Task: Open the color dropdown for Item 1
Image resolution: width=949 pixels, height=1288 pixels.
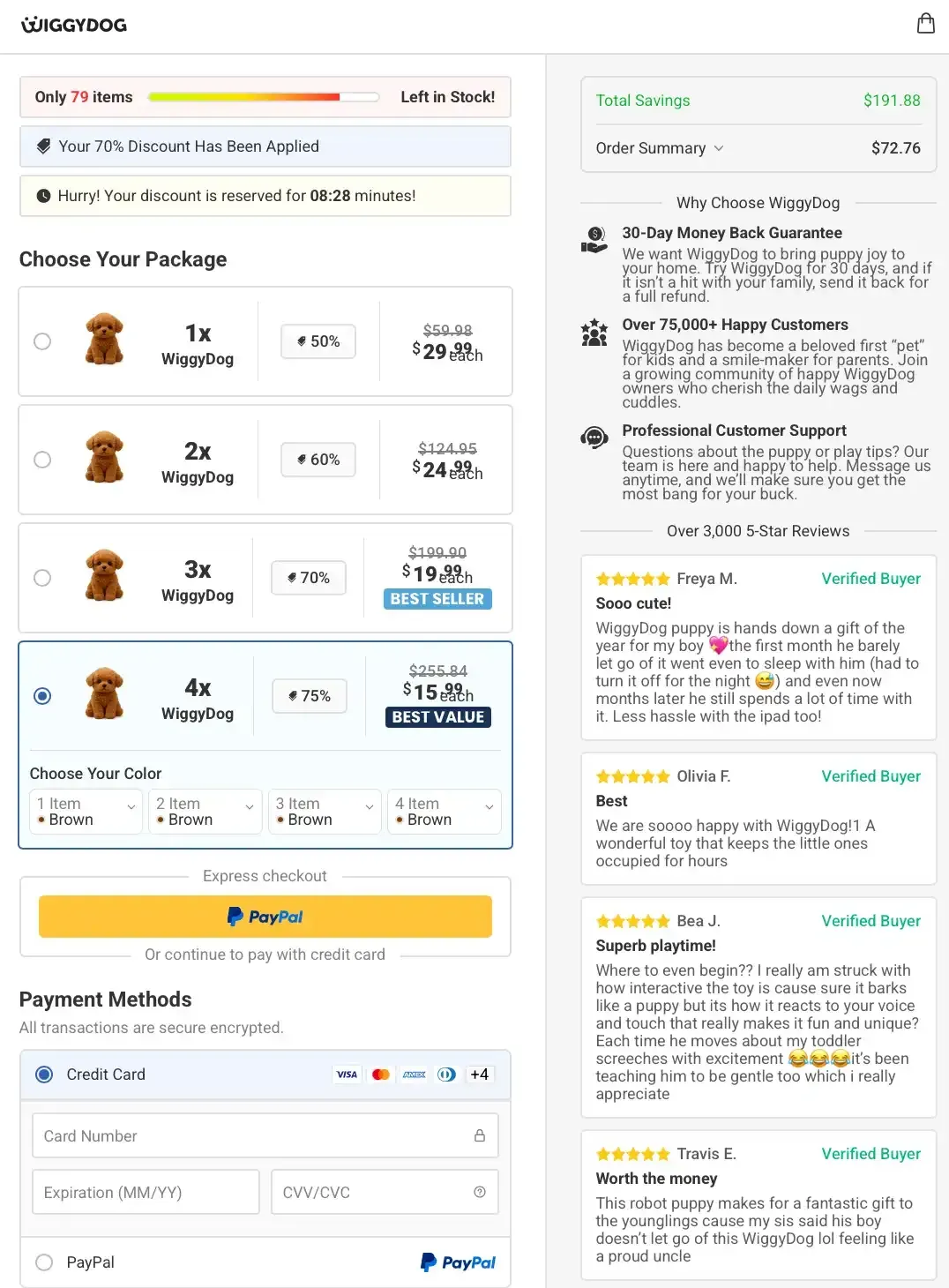Action: click(86, 812)
